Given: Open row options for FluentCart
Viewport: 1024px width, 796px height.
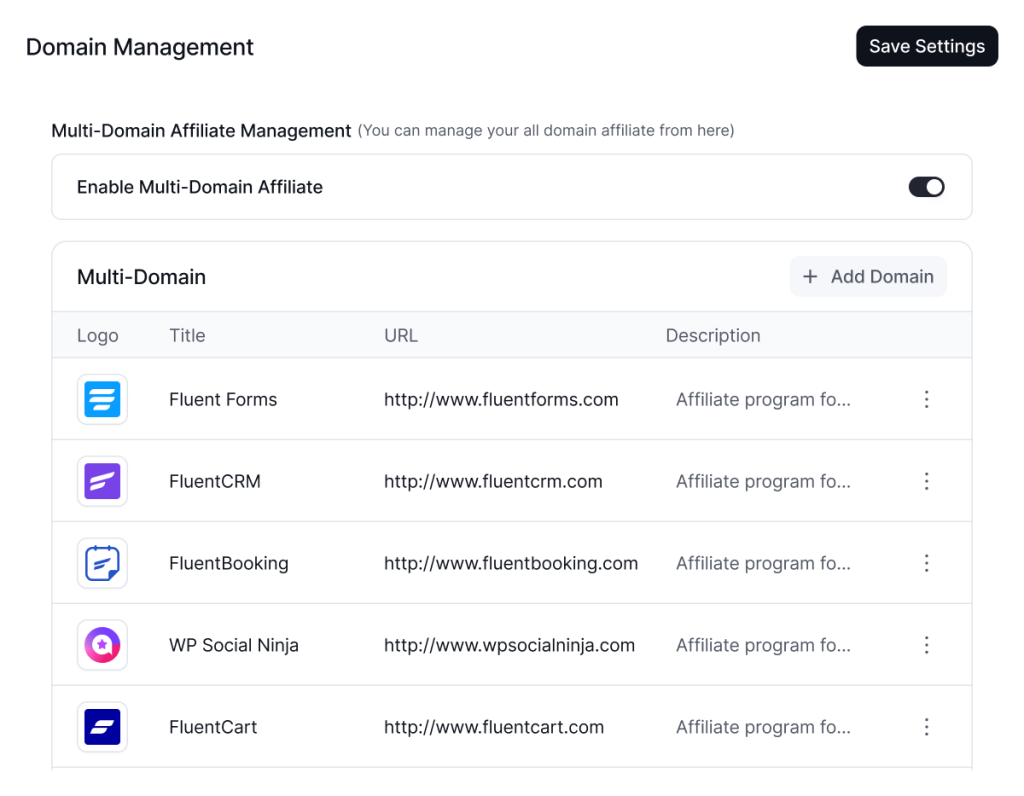Looking at the screenshot, I should pos(926,727).
